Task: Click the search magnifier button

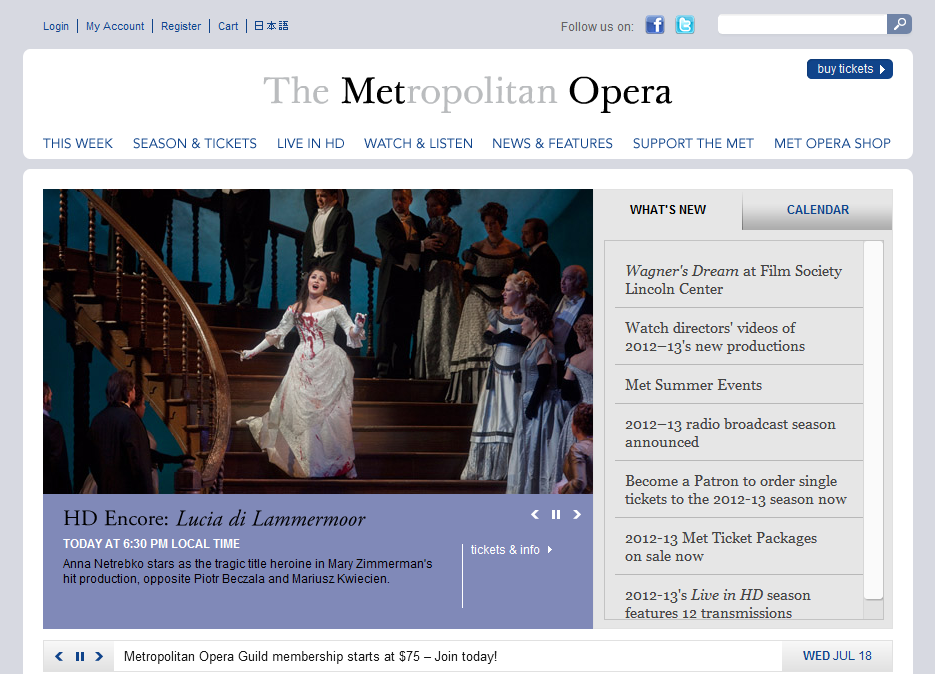Action: point(899,24)
